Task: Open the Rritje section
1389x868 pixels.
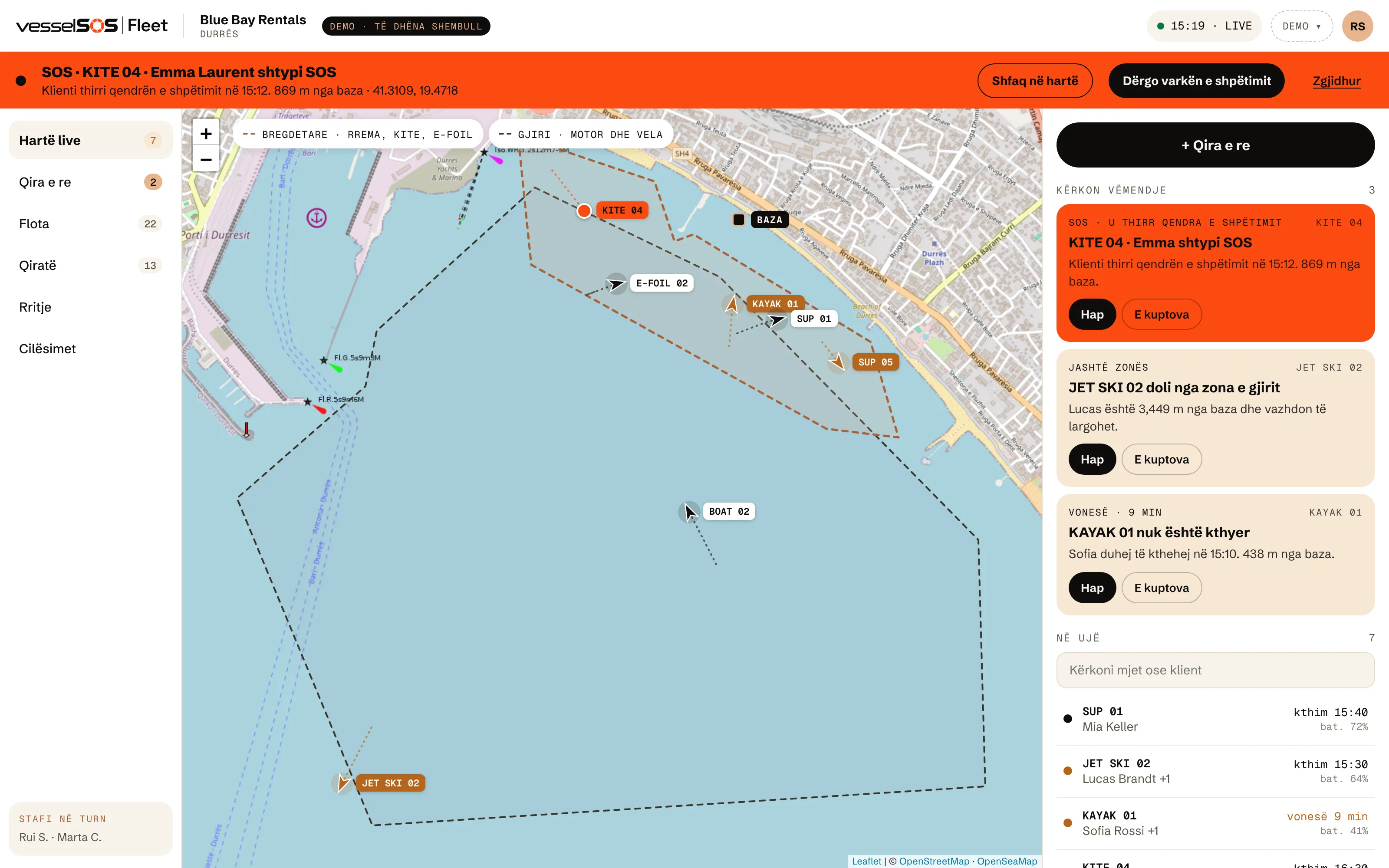Action: coord(91,307)
